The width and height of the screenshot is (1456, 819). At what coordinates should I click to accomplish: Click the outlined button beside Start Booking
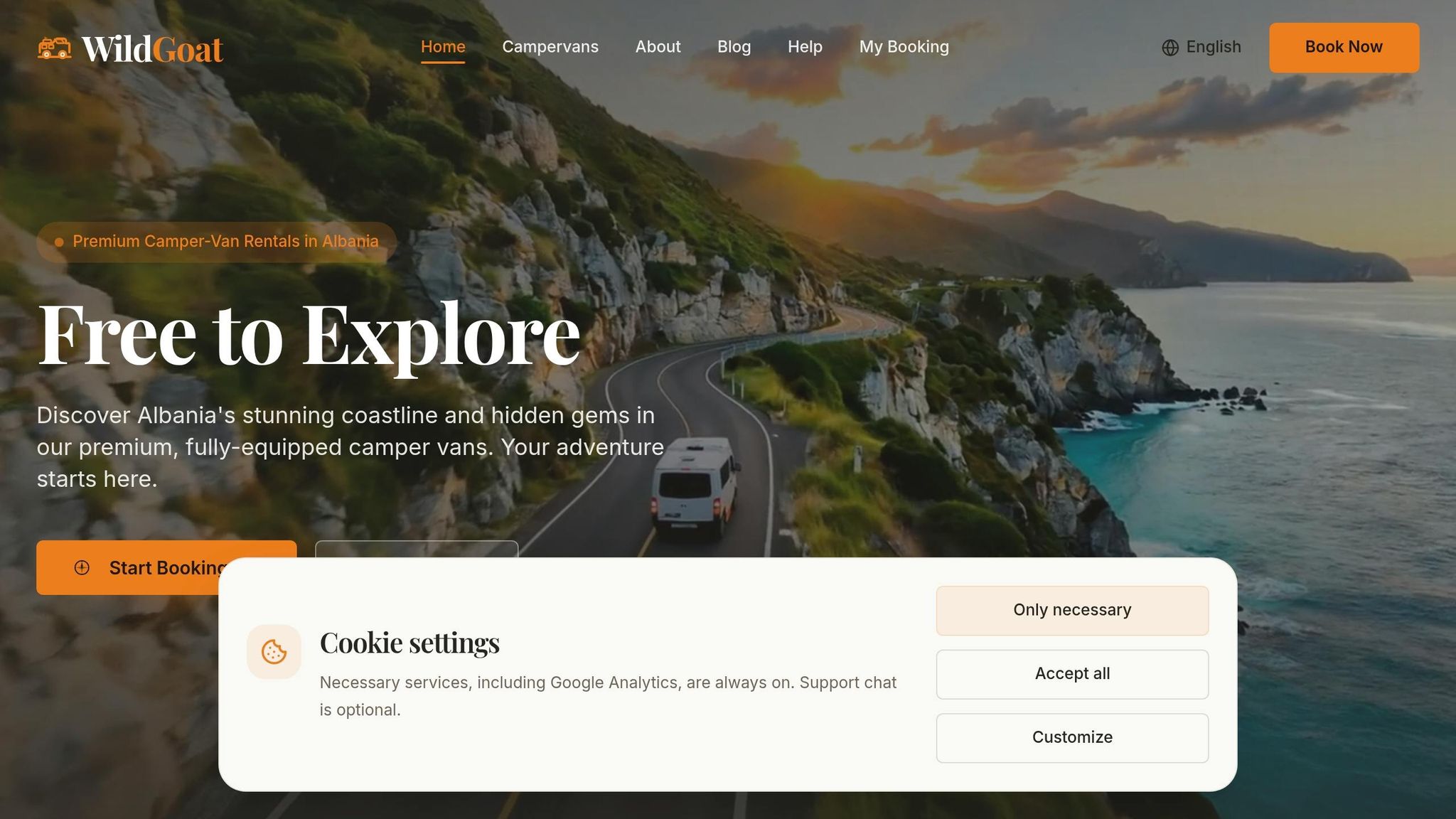[x=417, y=549]
